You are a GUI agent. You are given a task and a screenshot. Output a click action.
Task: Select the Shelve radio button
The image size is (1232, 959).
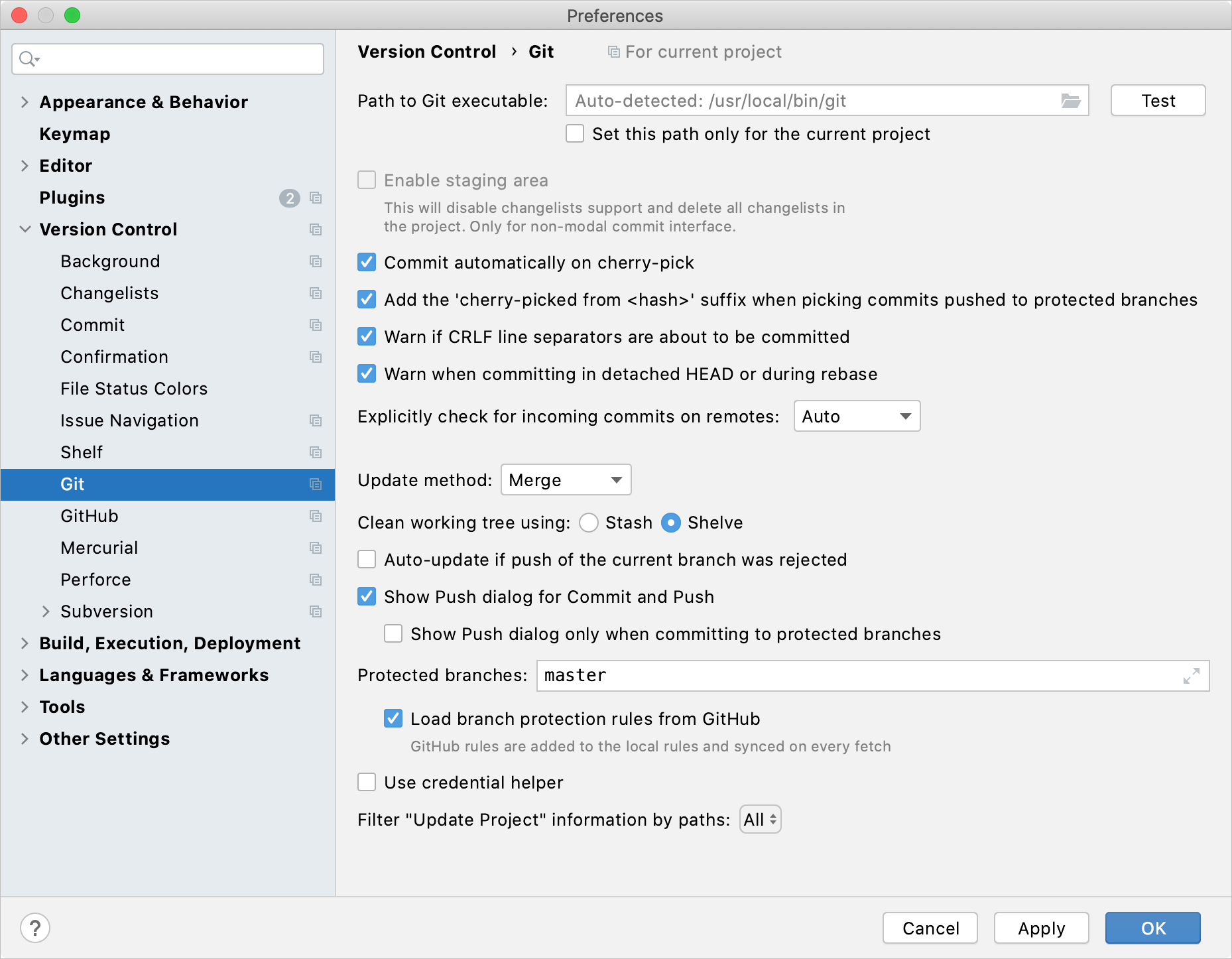pyautogui.click(x=671, y=523)
